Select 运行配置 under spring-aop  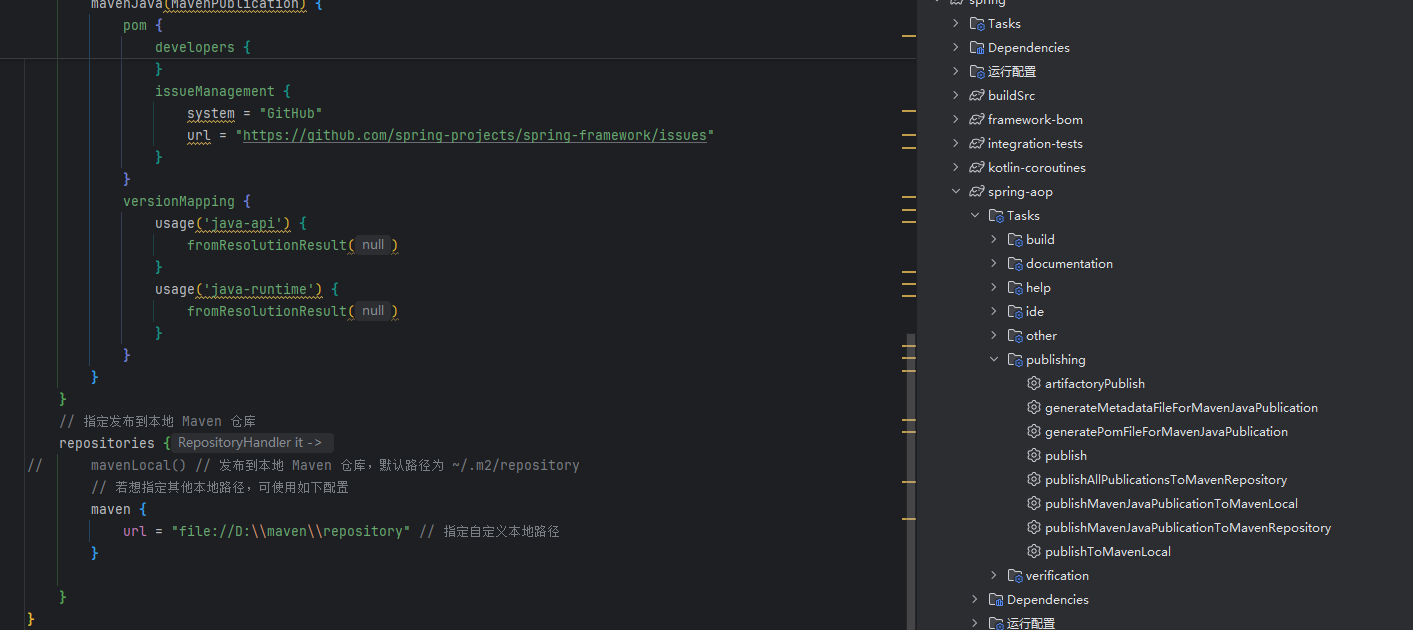(x=1022, y=622)
